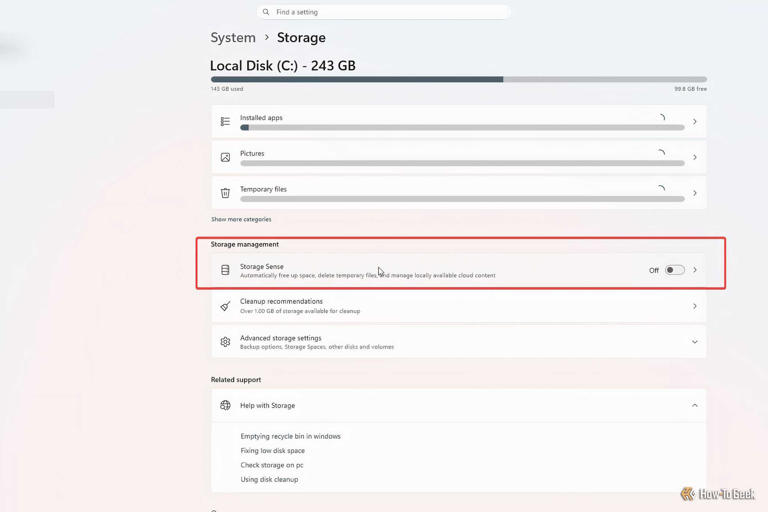Viewport: 768px width, 512px height.
Task: Open the Installed apps category
Action: click(x=458, y=122)
